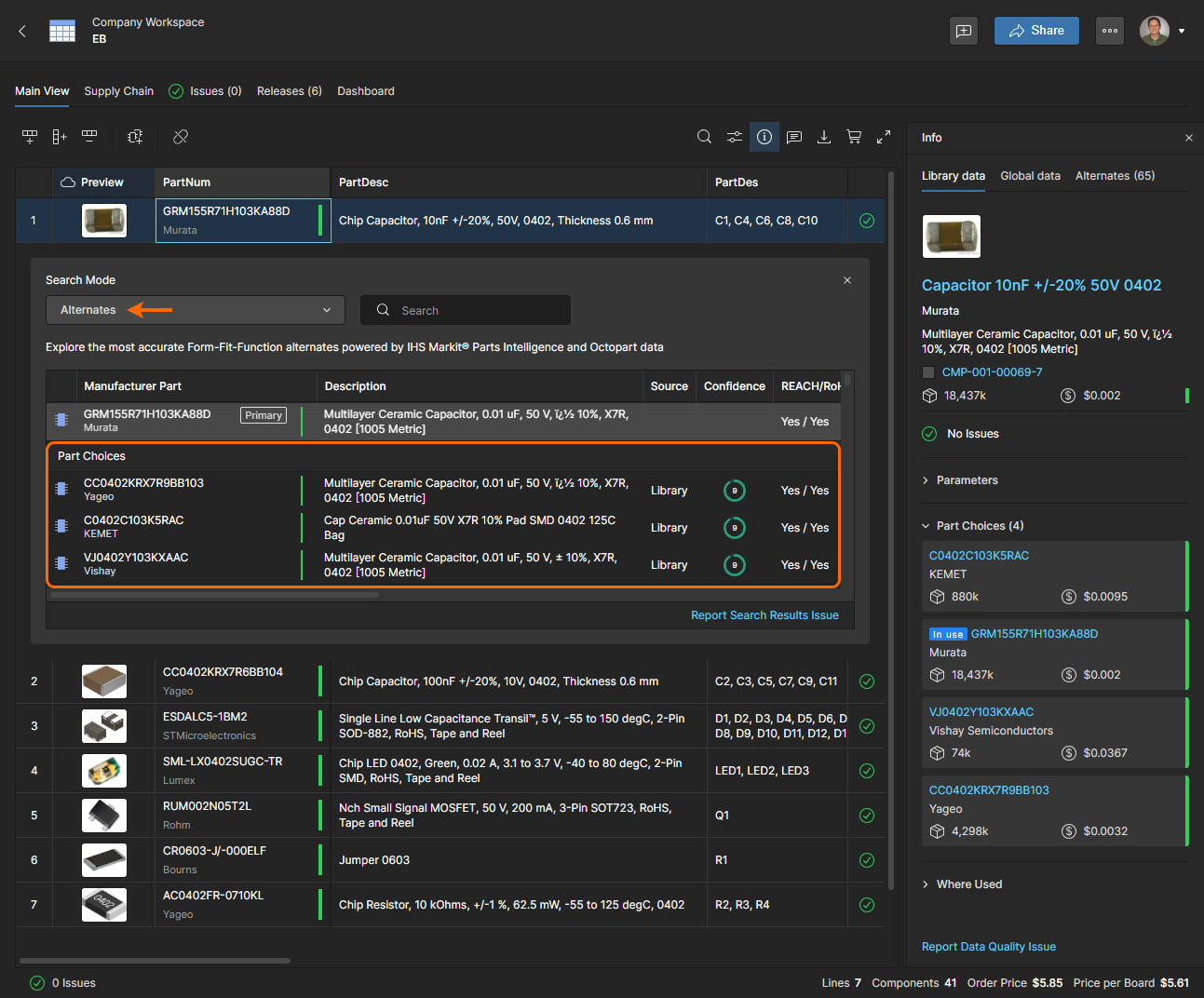The image size is (1204, 998).
Task: Click the Share button
Action: pyautogui.click(x=1036, y=31)
